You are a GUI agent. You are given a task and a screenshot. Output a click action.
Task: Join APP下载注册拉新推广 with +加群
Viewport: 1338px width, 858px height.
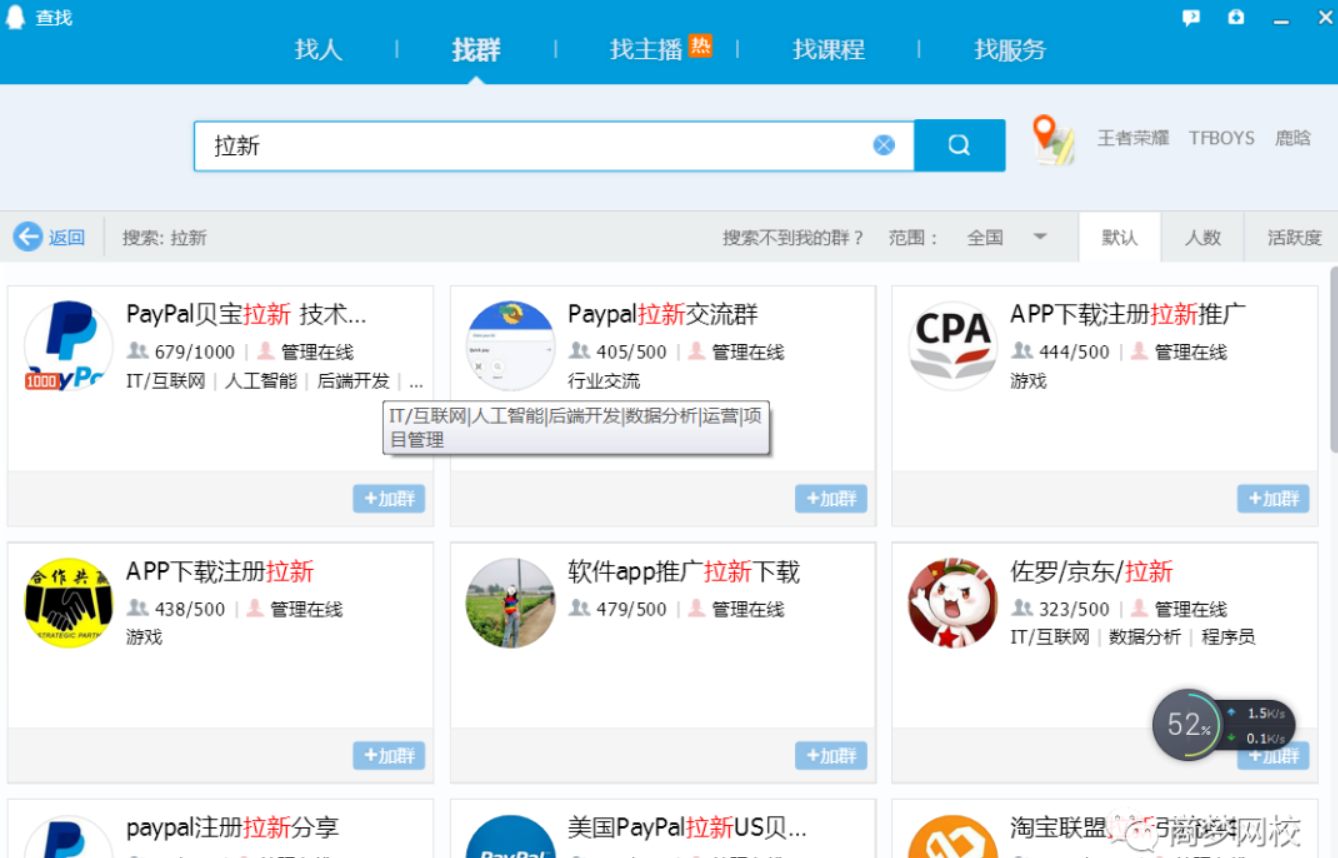[1273, 499]
